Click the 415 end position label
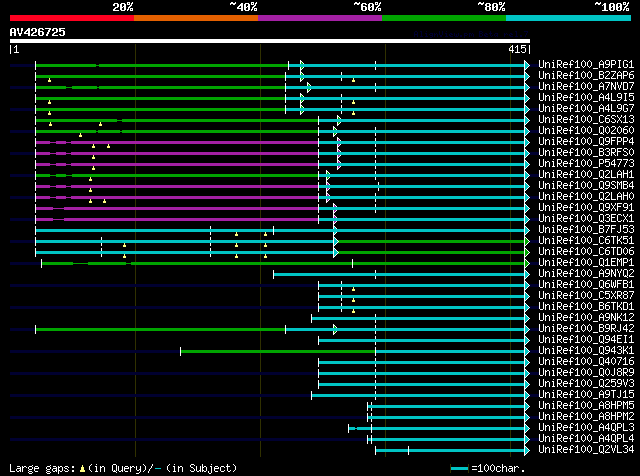Viewport: 640px width, 476px height. (x=517, y=49)
